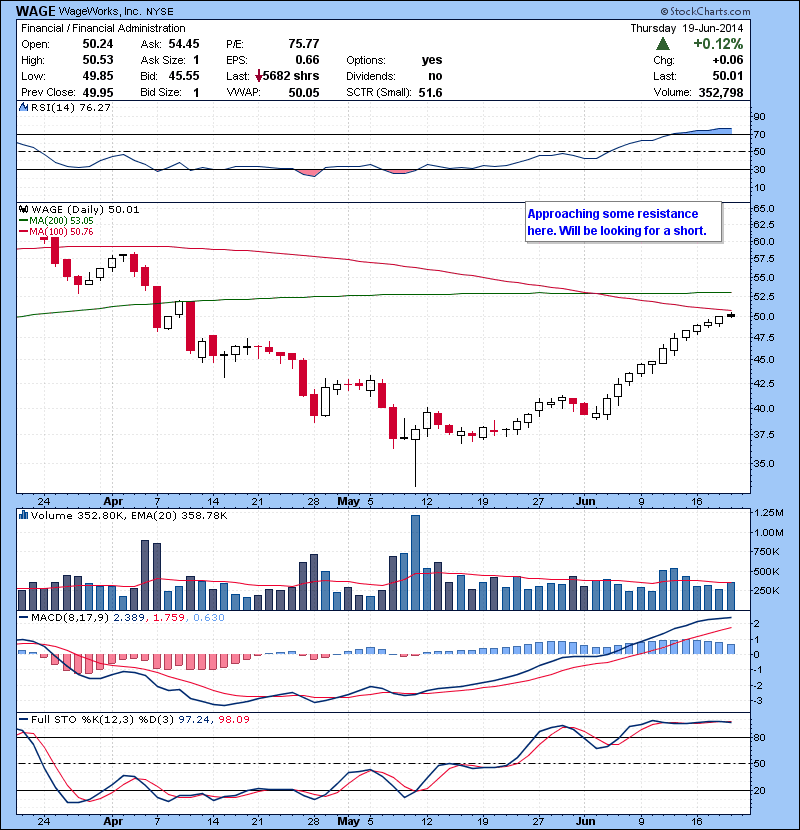Click the P/E value 75.77
Viewport: 800px width, 830px height.
click(304, 43)
